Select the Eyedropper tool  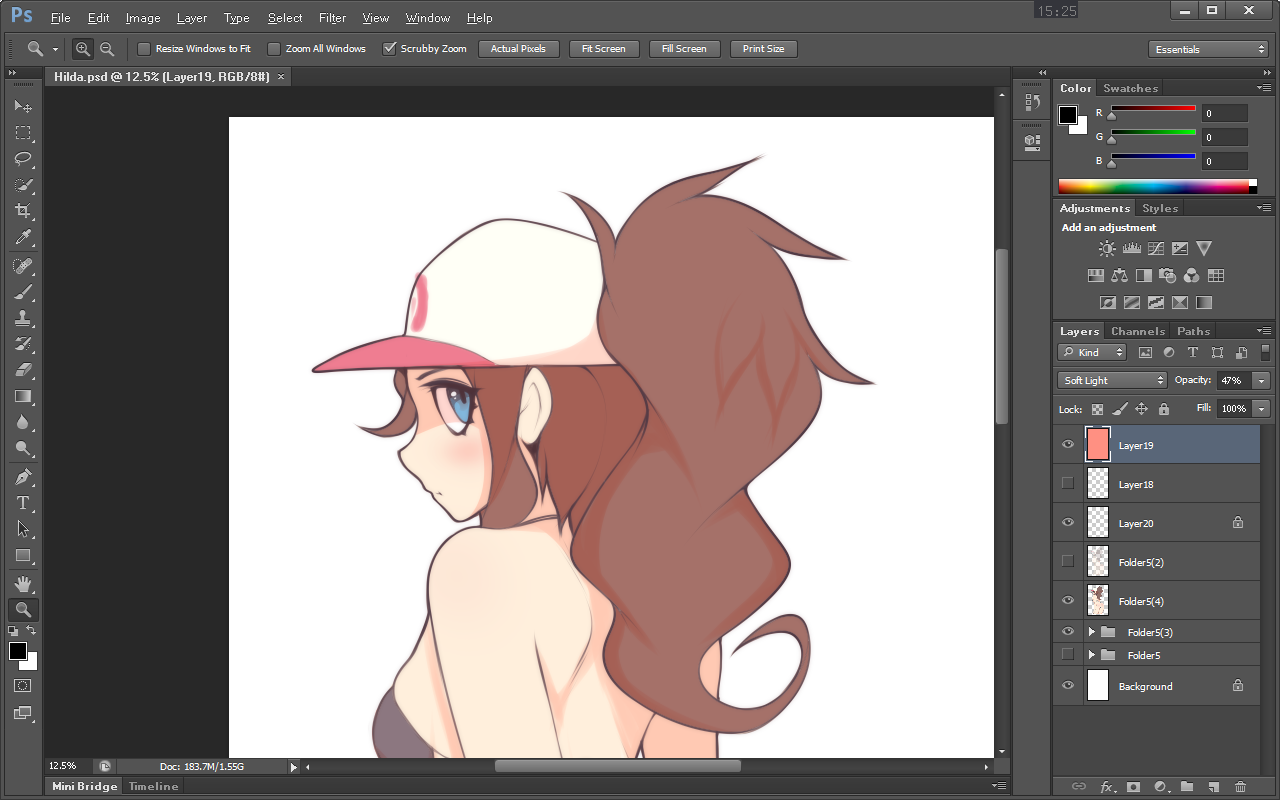click(22, 238)
